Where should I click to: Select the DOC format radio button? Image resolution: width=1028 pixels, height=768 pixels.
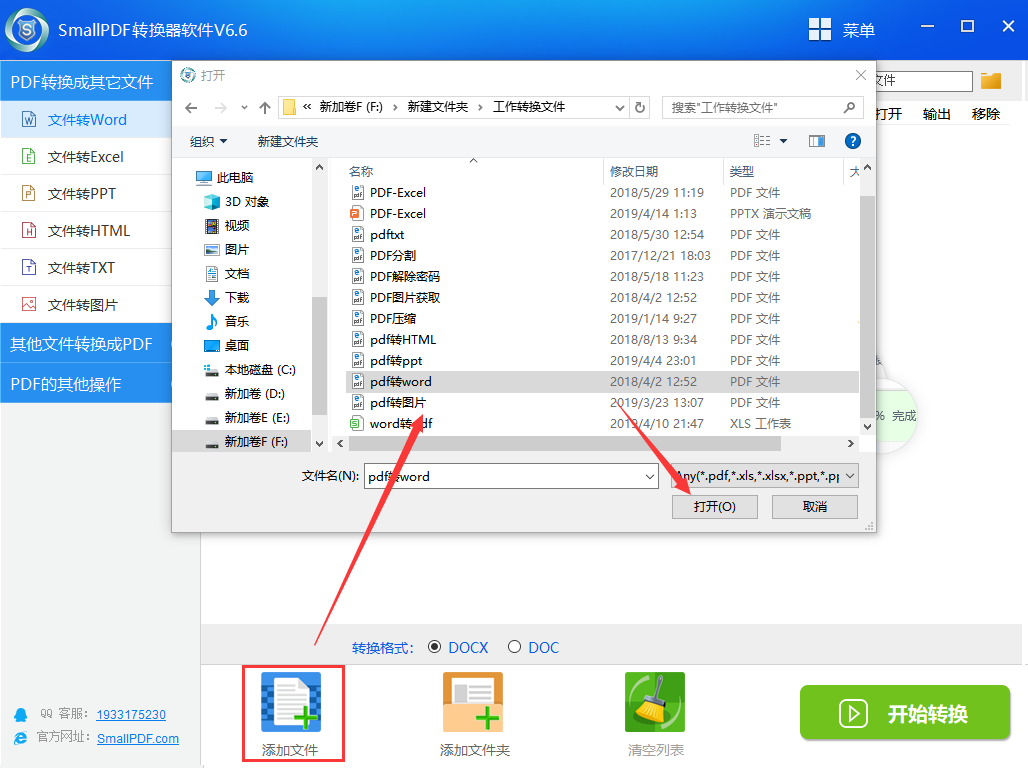(515, 647)
